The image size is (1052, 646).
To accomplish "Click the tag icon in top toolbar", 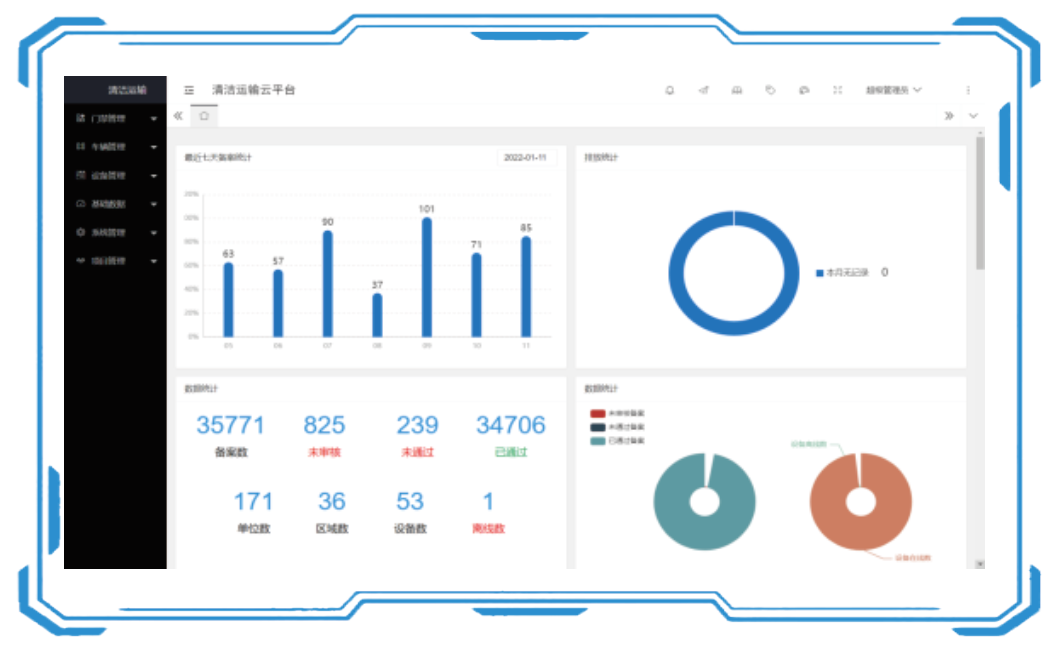I will [x=770, y=90].
